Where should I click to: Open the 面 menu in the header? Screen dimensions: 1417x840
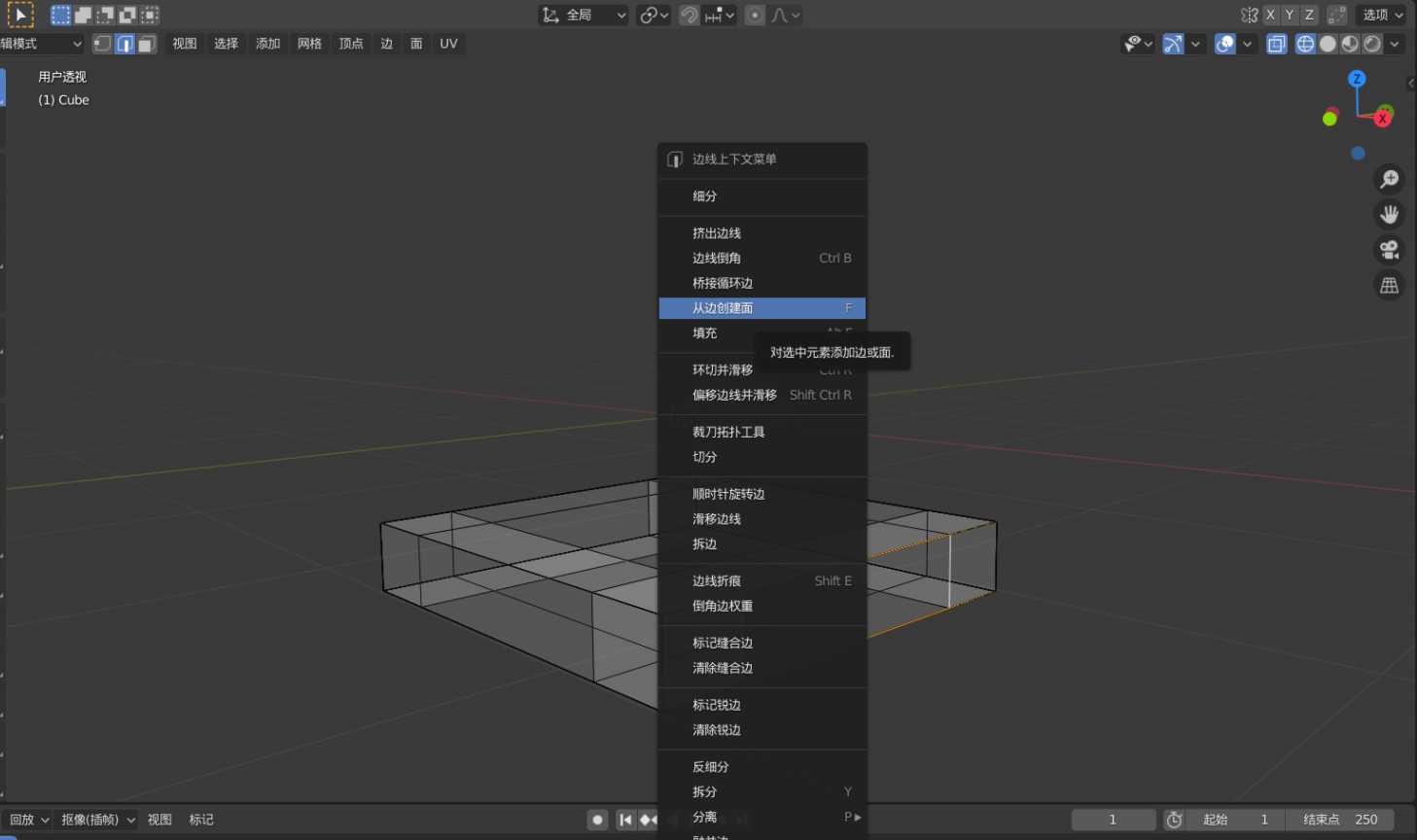click(x=416, y=44)
